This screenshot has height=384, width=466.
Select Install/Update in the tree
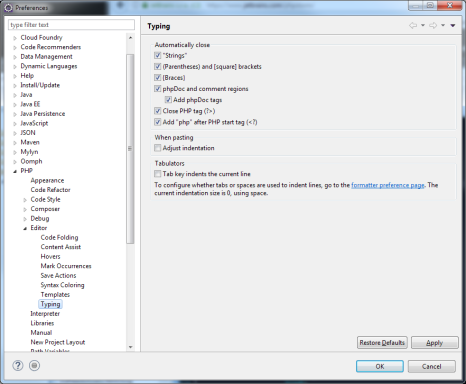coord(40,85)
